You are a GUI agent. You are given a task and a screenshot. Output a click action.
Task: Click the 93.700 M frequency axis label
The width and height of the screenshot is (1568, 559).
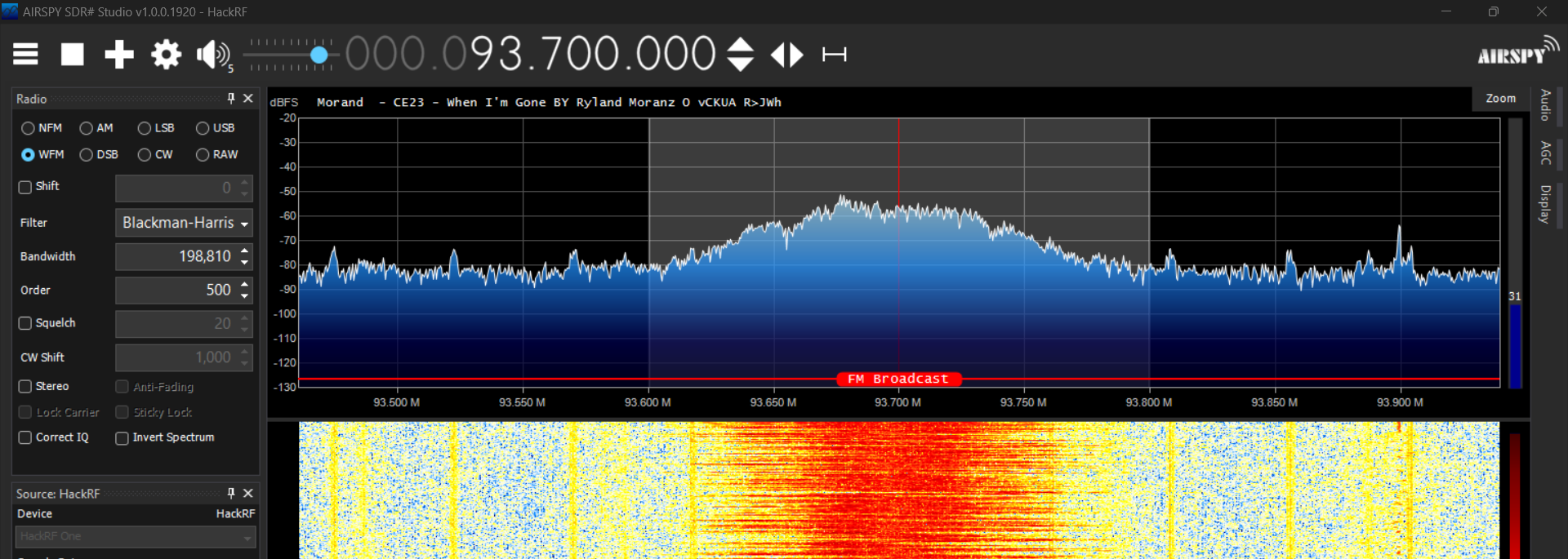(898, 402)
